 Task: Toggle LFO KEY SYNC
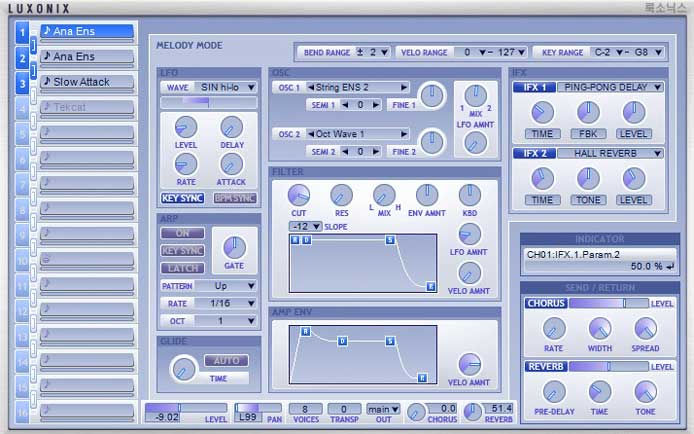click(x=182, y=198)
